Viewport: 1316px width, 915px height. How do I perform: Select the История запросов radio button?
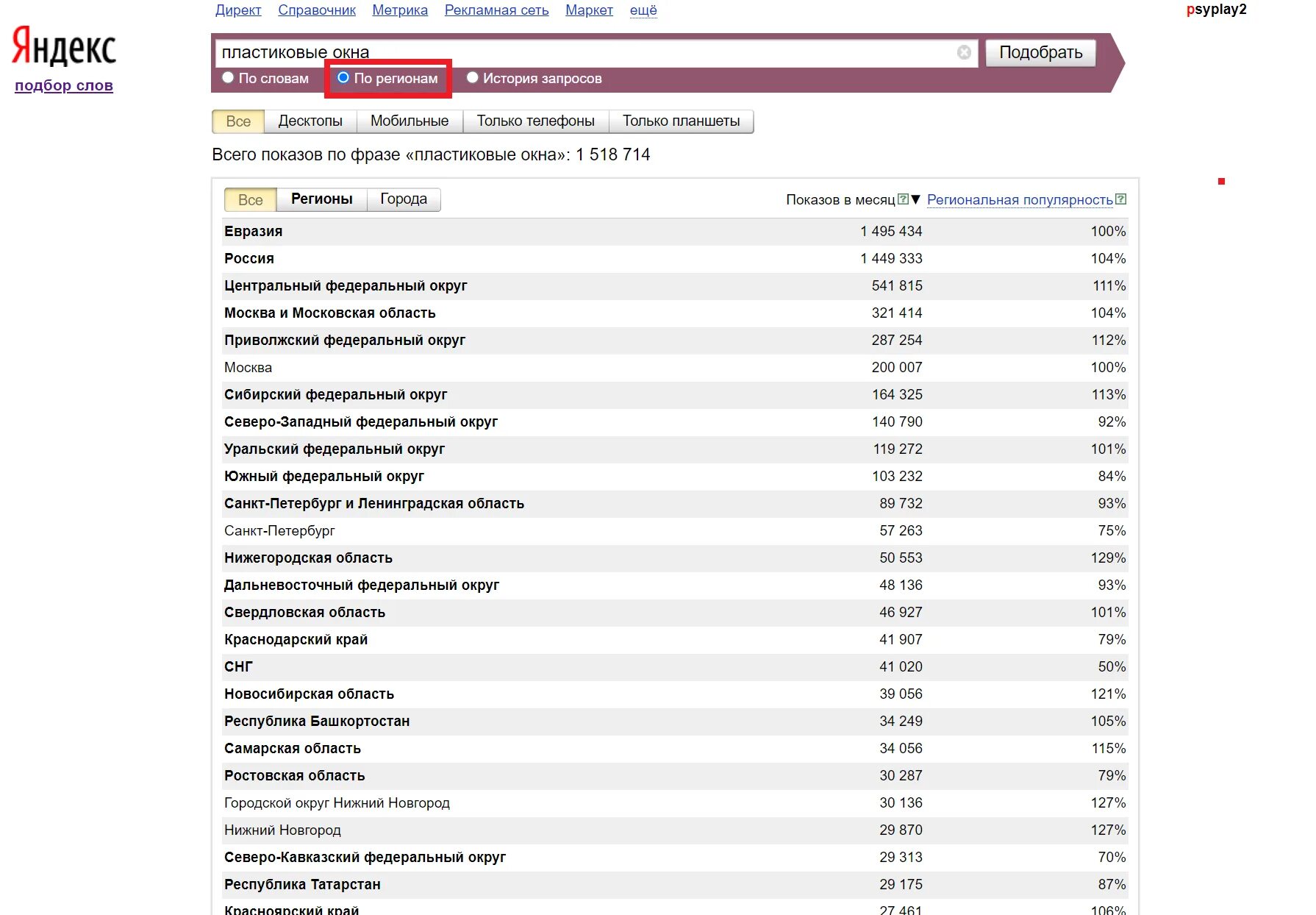473,77
